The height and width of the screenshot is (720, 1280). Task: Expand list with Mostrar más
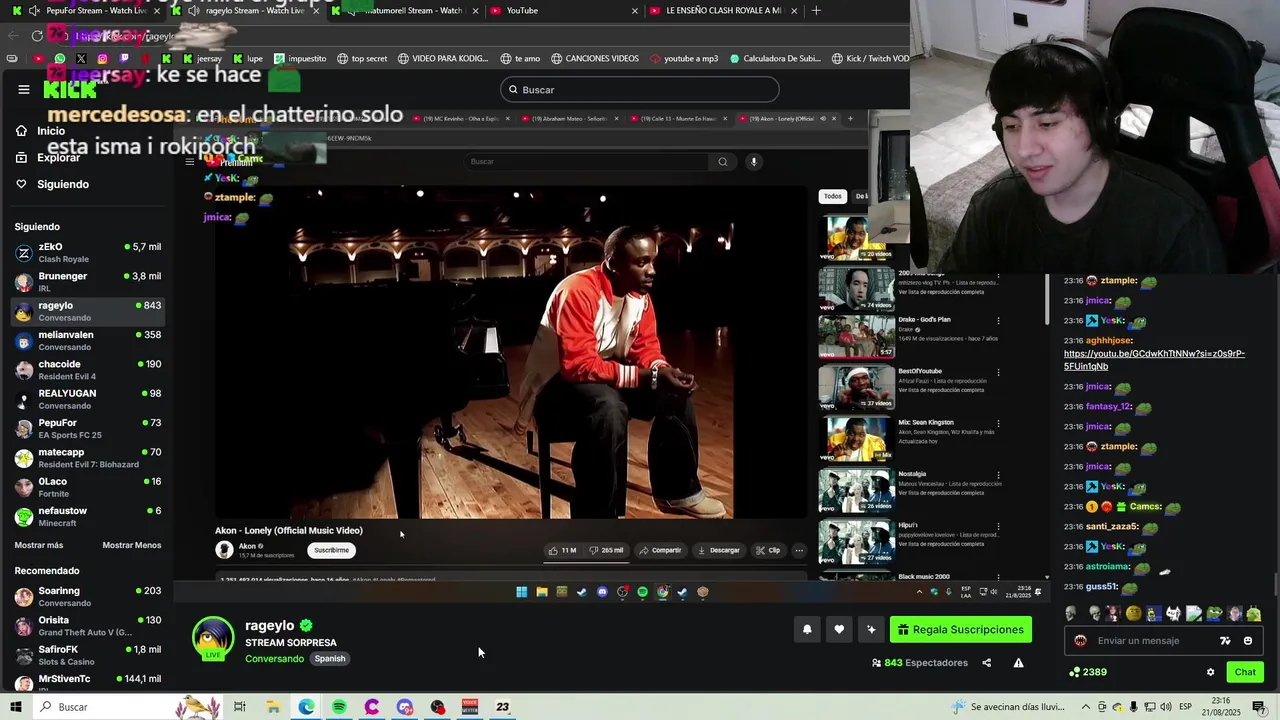[39, 545]
